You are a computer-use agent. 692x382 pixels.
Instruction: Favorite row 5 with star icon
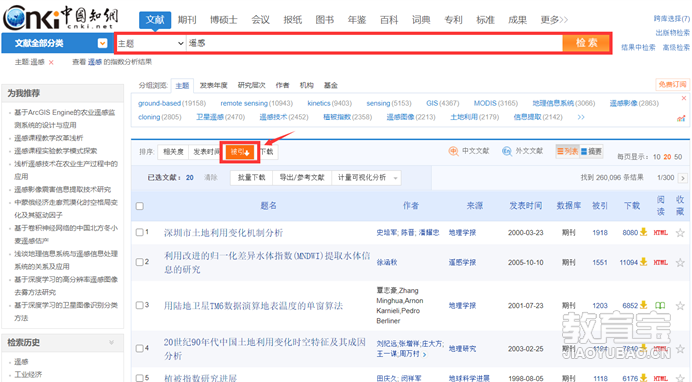pos(680,378)
